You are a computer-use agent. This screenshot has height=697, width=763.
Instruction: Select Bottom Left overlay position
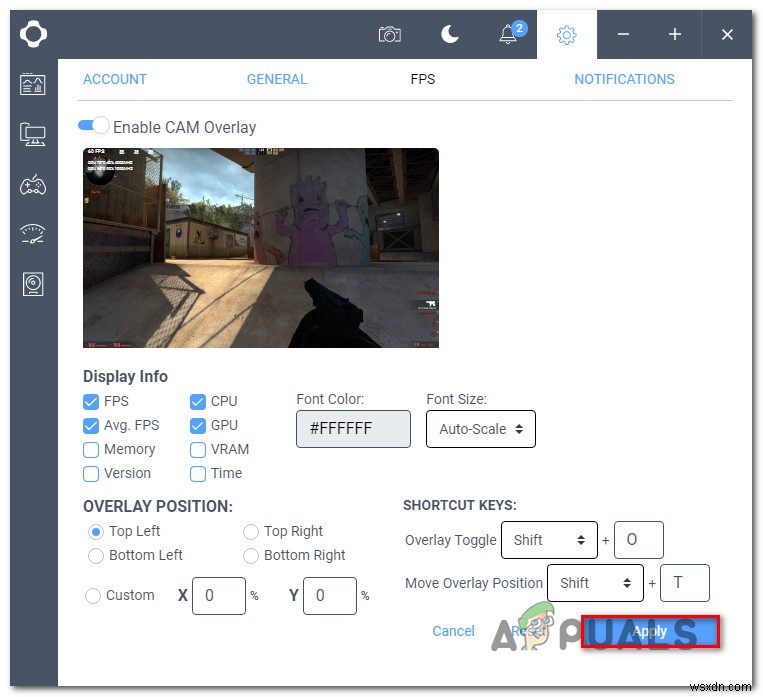[x=96, y=555]
